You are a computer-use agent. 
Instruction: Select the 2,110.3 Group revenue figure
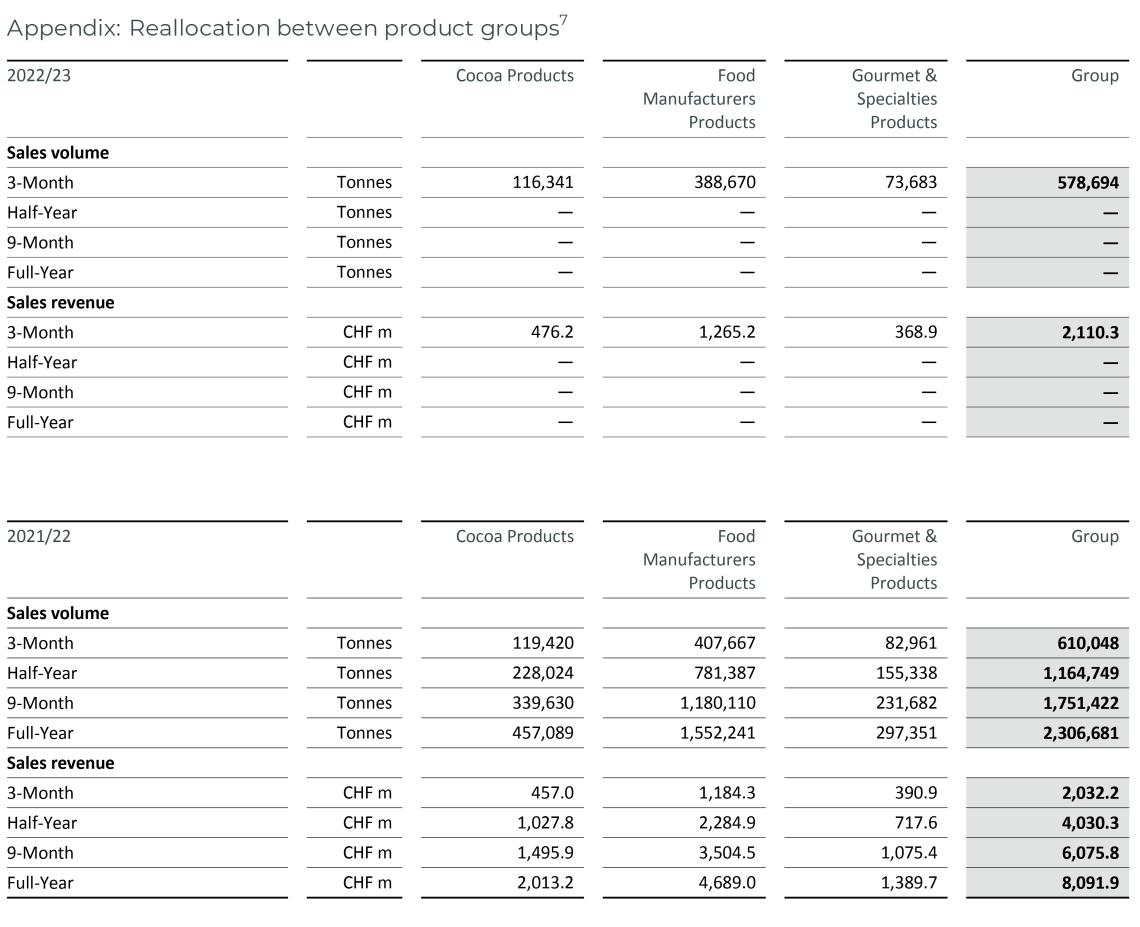pyautogui.click(x=1091, y=331)
